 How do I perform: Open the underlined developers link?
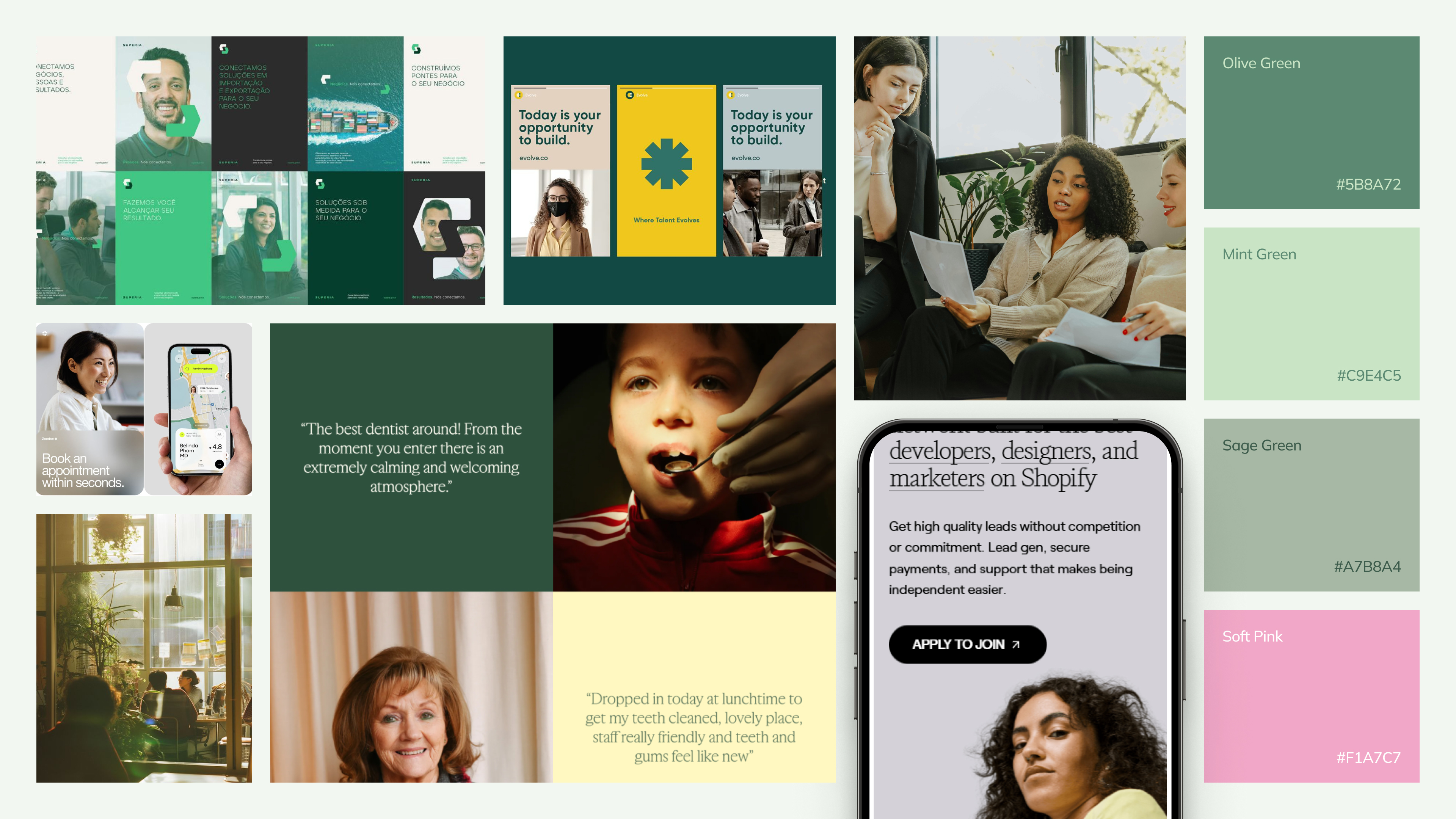(x=940, y=451)
